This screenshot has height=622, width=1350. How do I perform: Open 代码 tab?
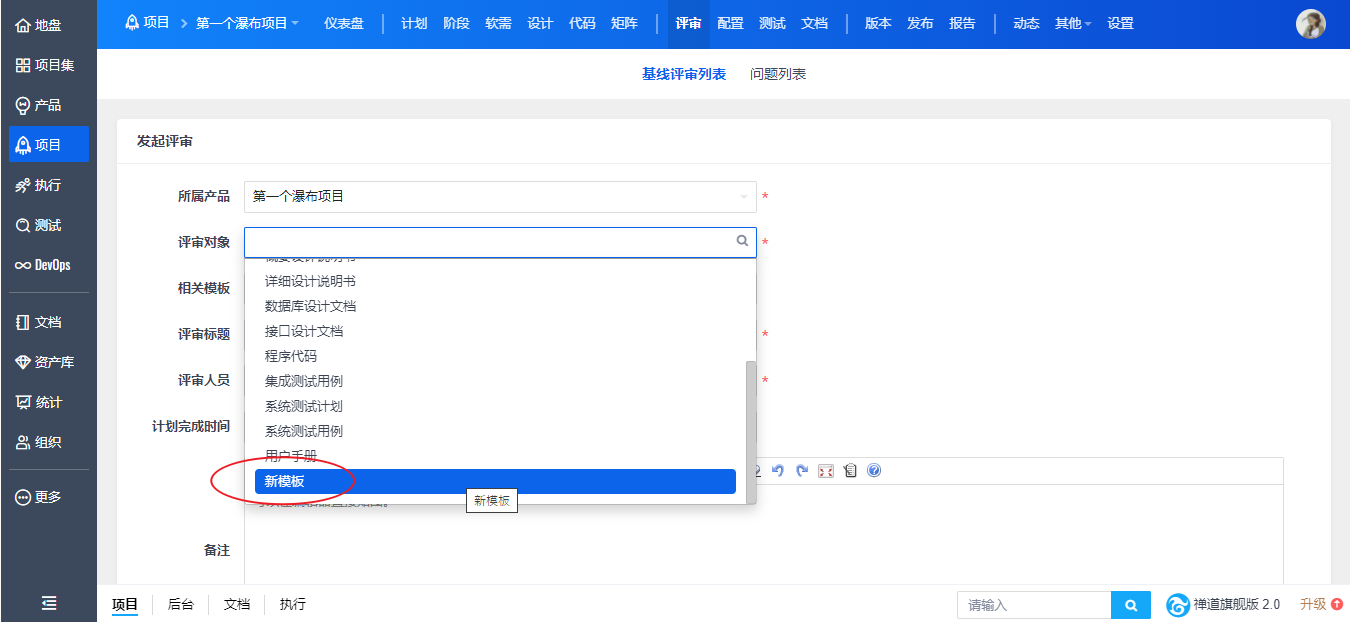click(582, 23)
